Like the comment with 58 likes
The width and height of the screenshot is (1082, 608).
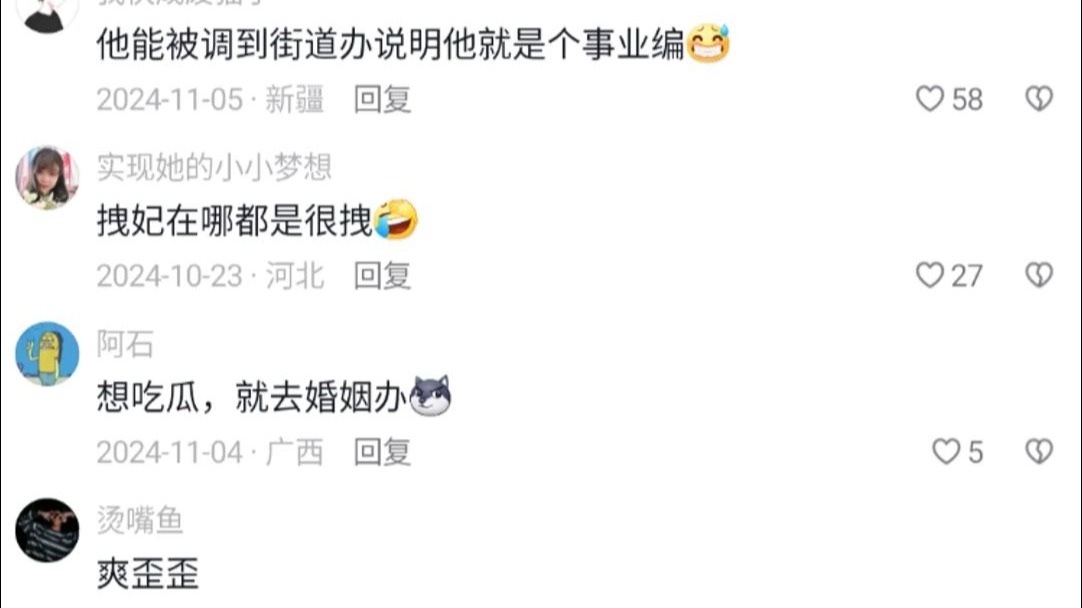pyautogui.click(x=929, y=99)
